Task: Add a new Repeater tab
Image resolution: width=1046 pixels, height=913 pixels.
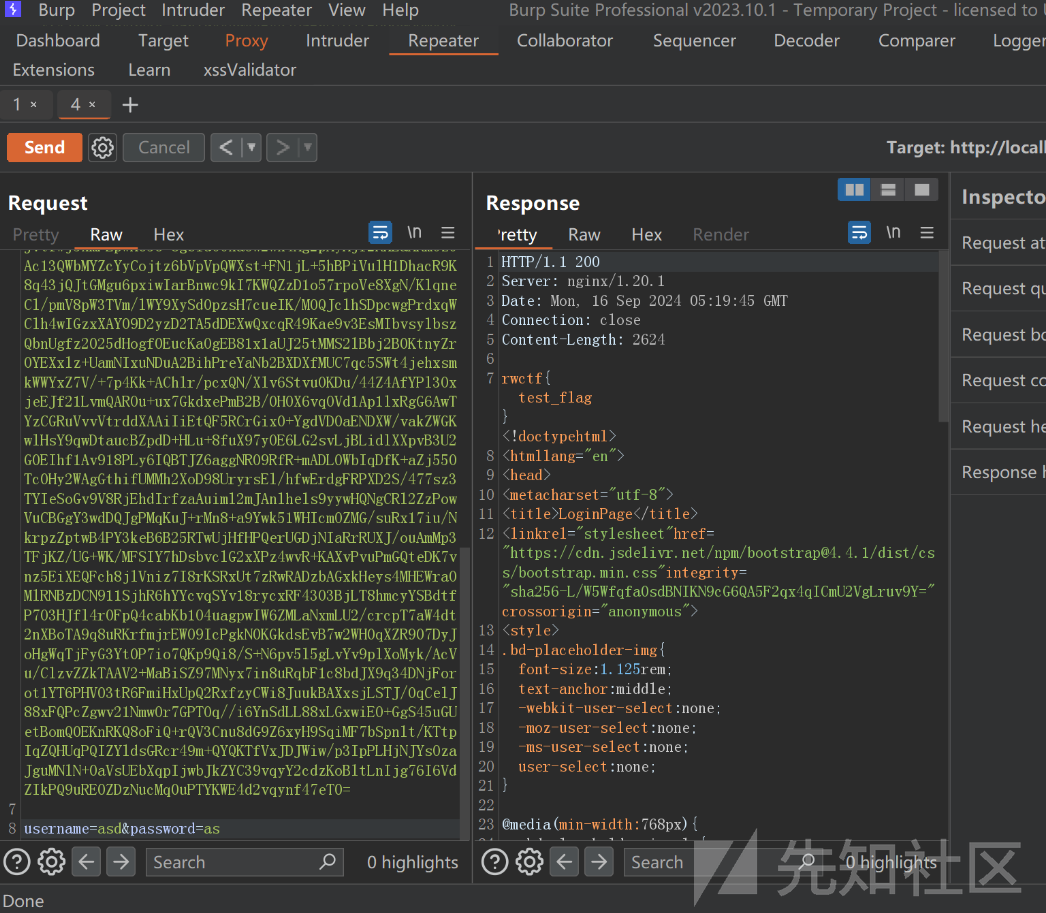Action: click(x=130, y=105)
